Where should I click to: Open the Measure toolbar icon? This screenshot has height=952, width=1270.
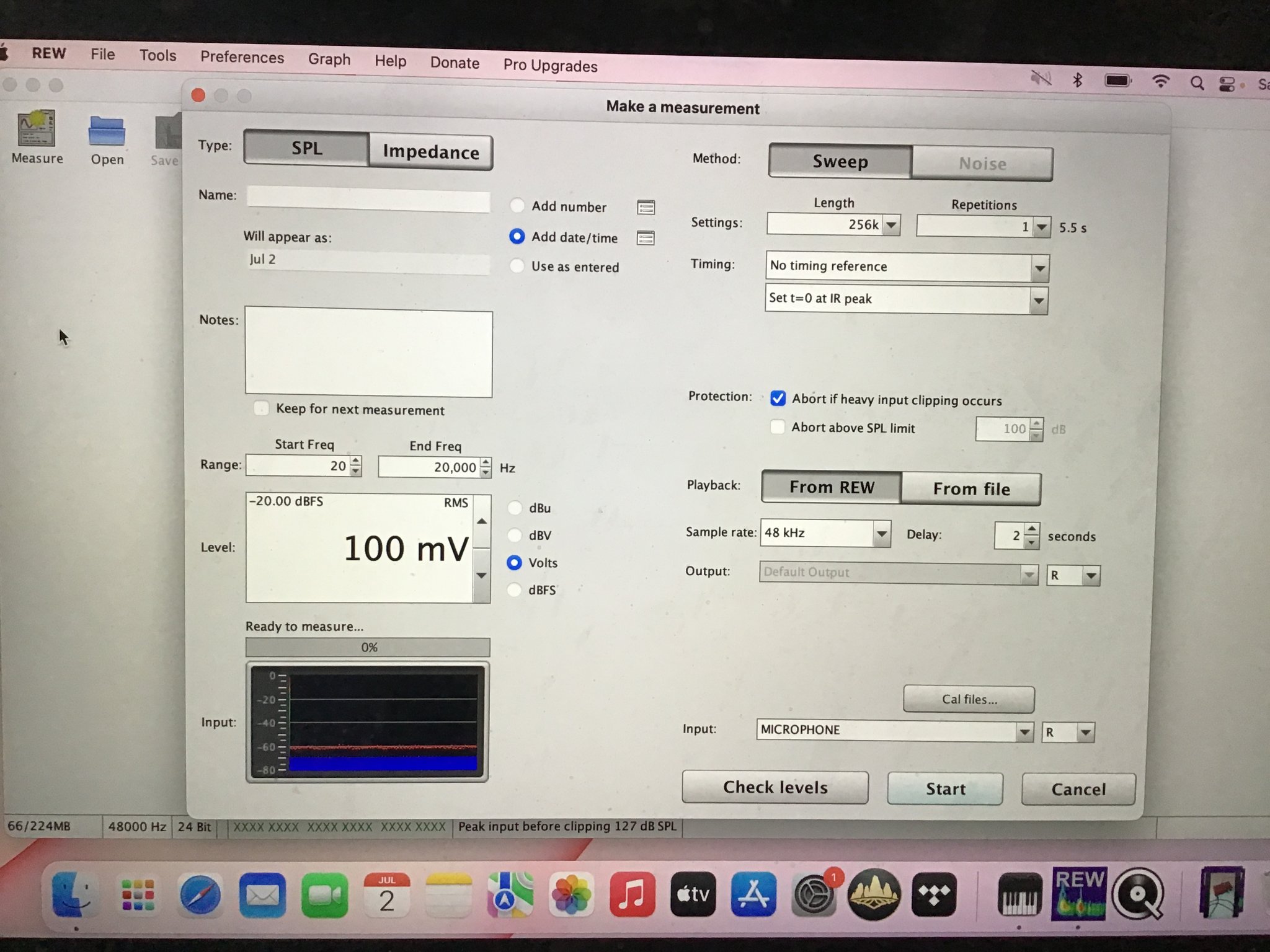[x=37, y=138]
